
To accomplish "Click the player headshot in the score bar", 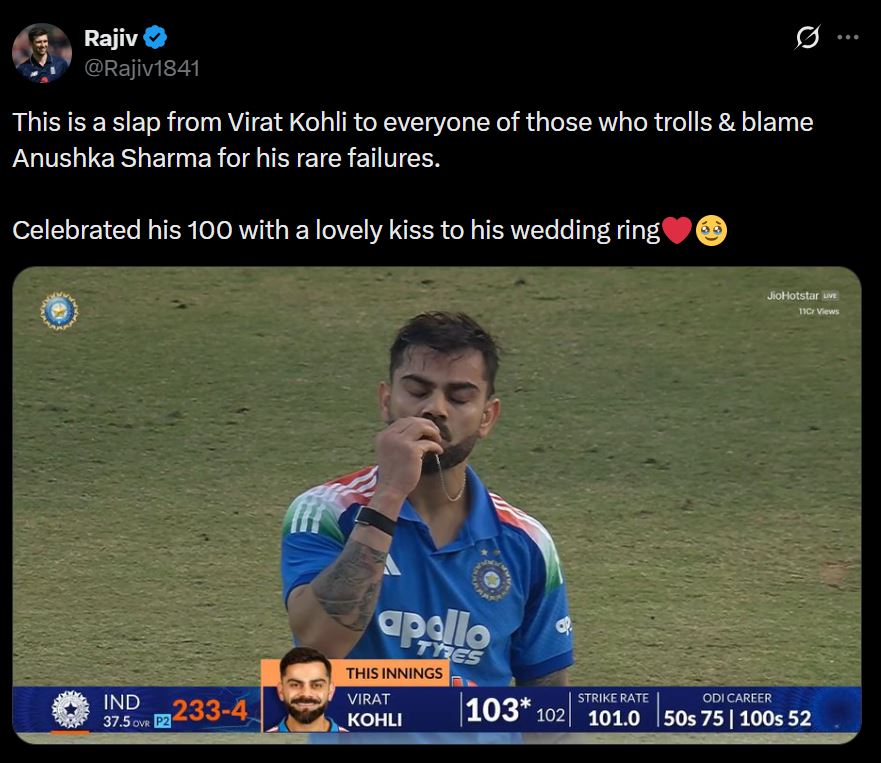I will click(x=304, y=692).
